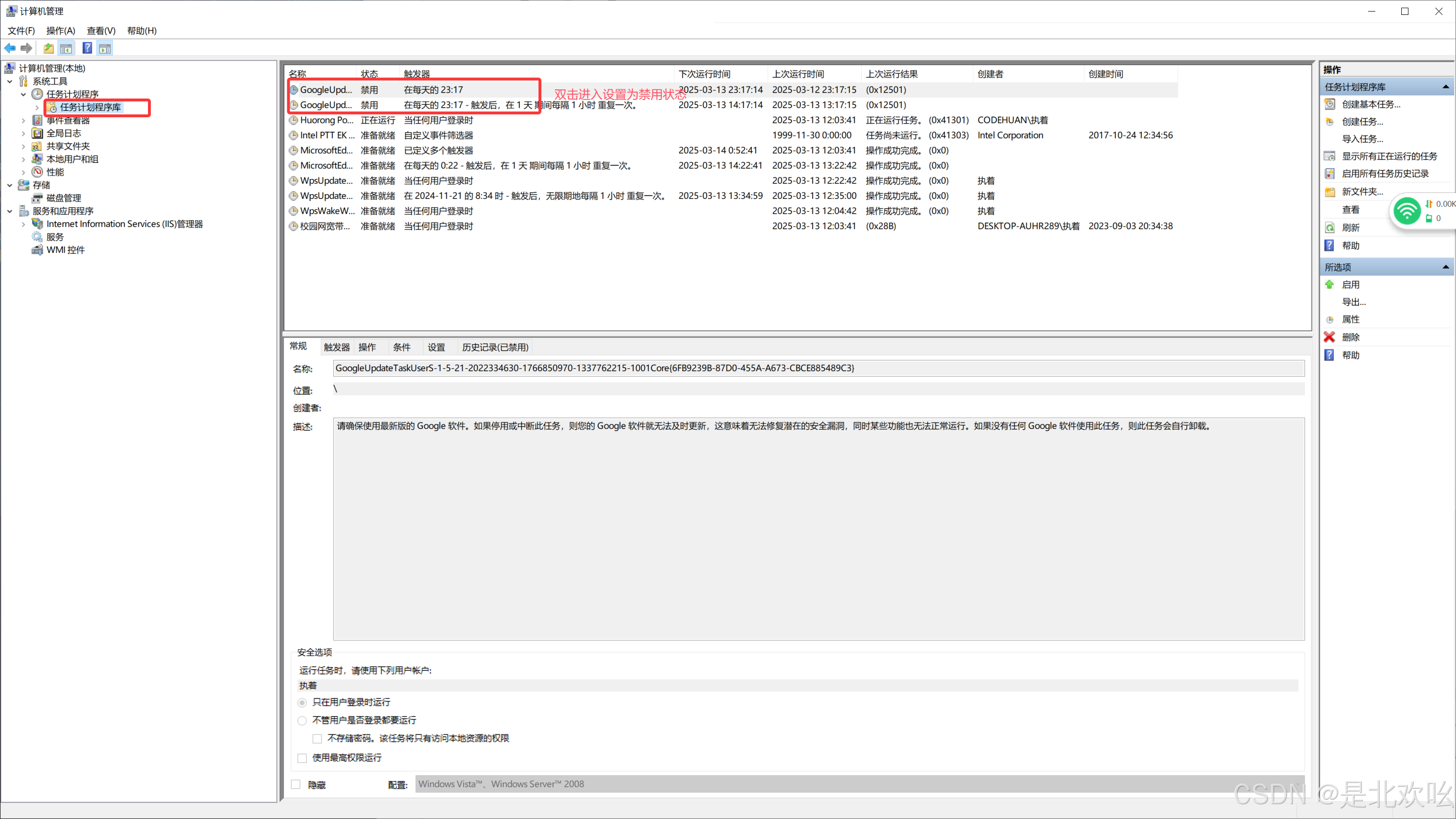The height and width of the screenshot is (819, 1456).
Task: Collapse the 任务计划程序库 actions section
Action: [1445, 87]
